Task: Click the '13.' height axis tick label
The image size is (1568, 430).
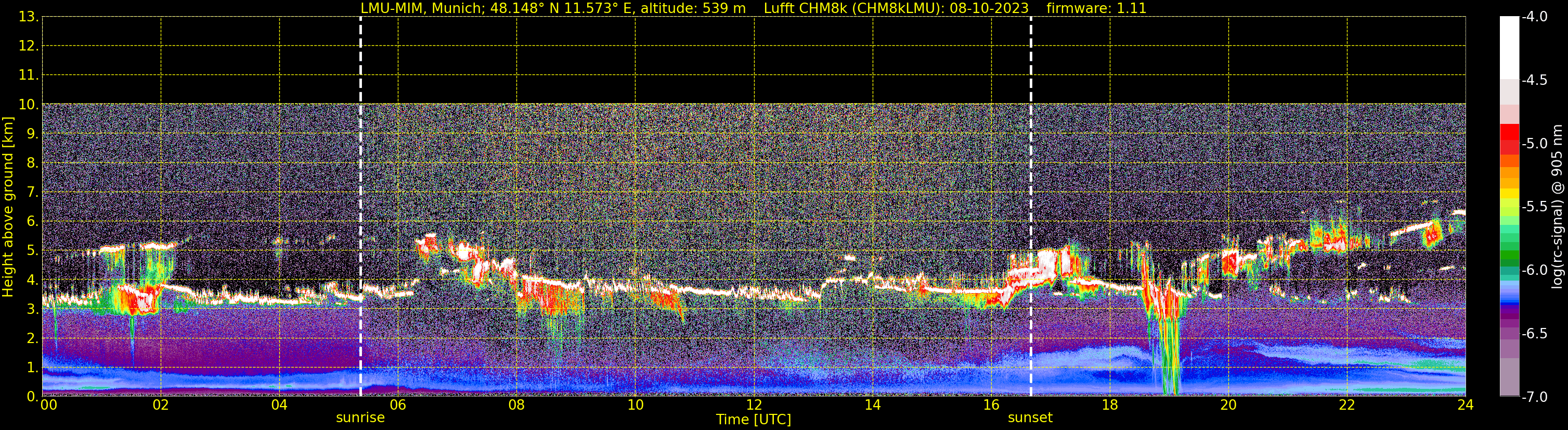Action: pyautogui.click(x=29, y=17)
